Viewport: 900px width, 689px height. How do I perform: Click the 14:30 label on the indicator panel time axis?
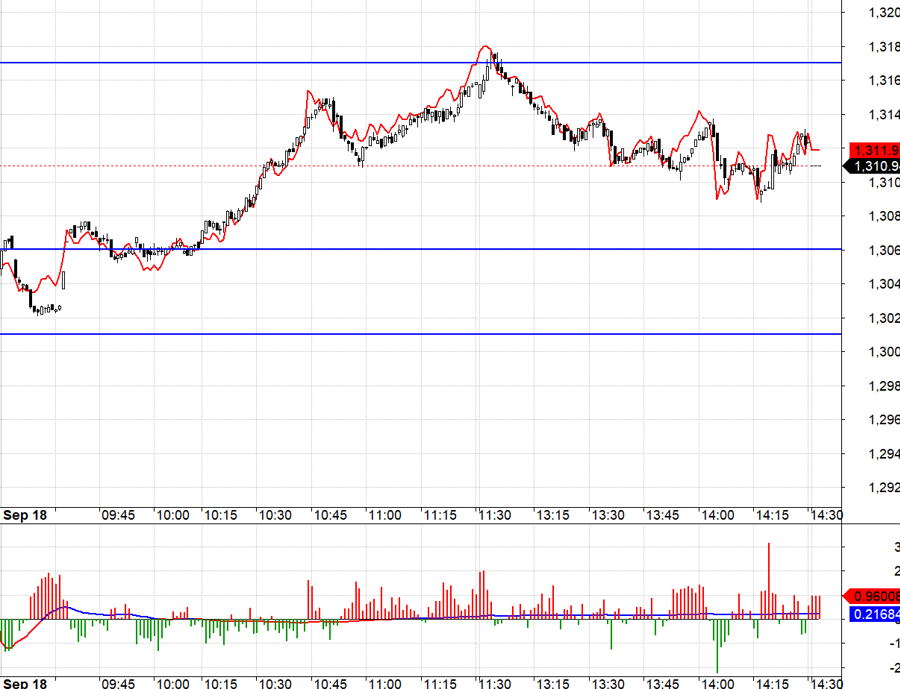click(x=826, y=683)
